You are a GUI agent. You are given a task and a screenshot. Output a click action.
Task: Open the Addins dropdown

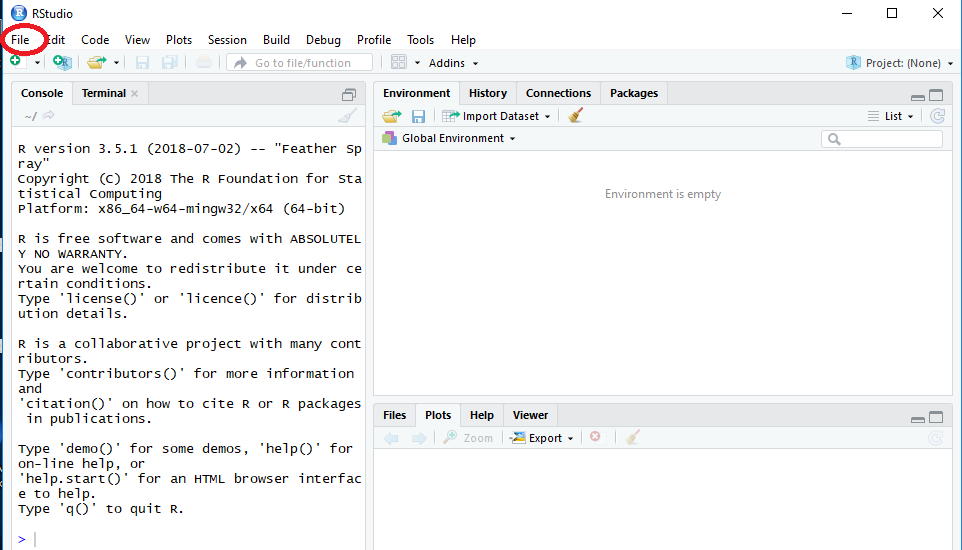click(453, 63)
